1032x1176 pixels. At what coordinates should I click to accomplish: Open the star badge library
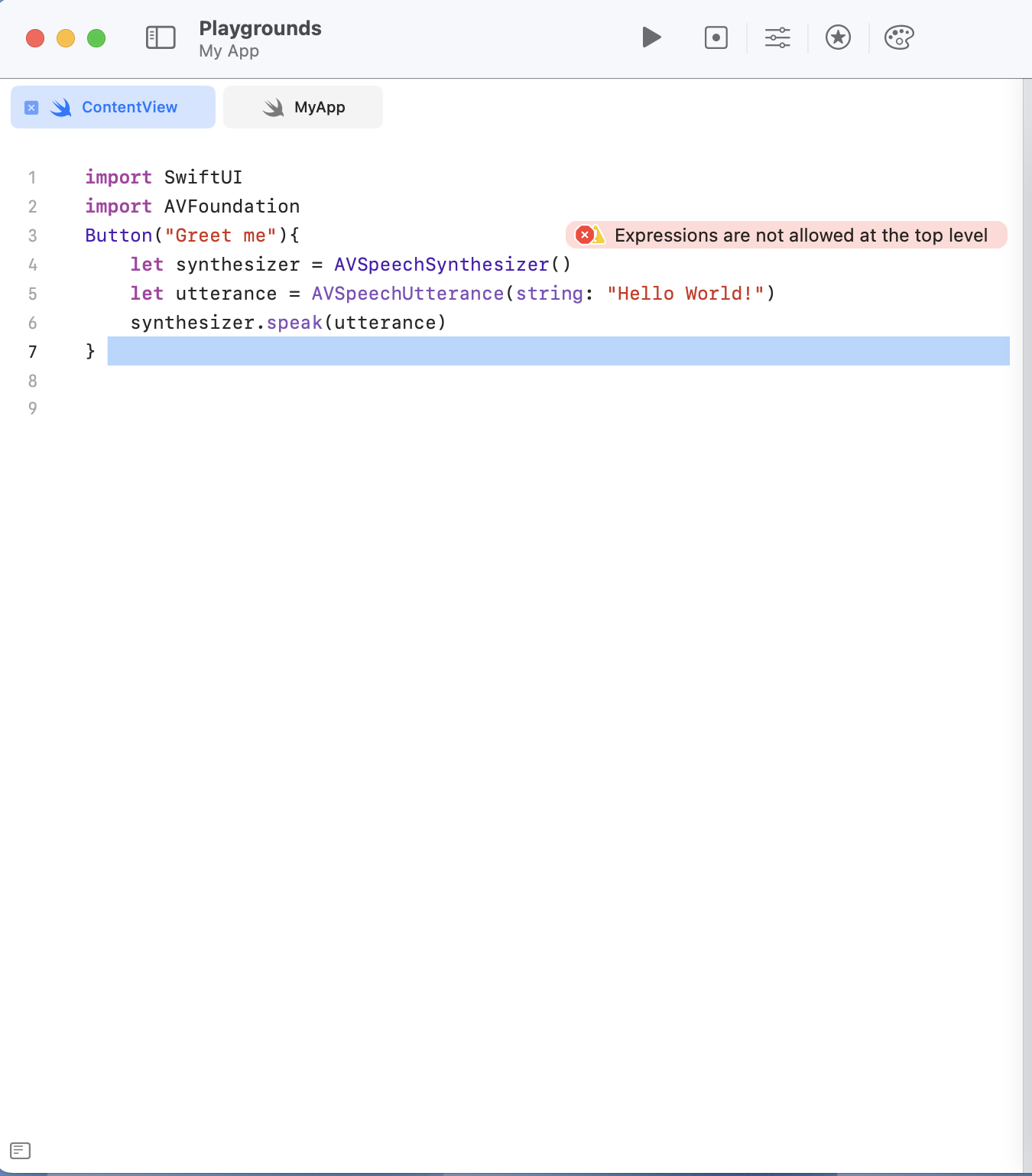pyautogui.click(x=839, y=37)
